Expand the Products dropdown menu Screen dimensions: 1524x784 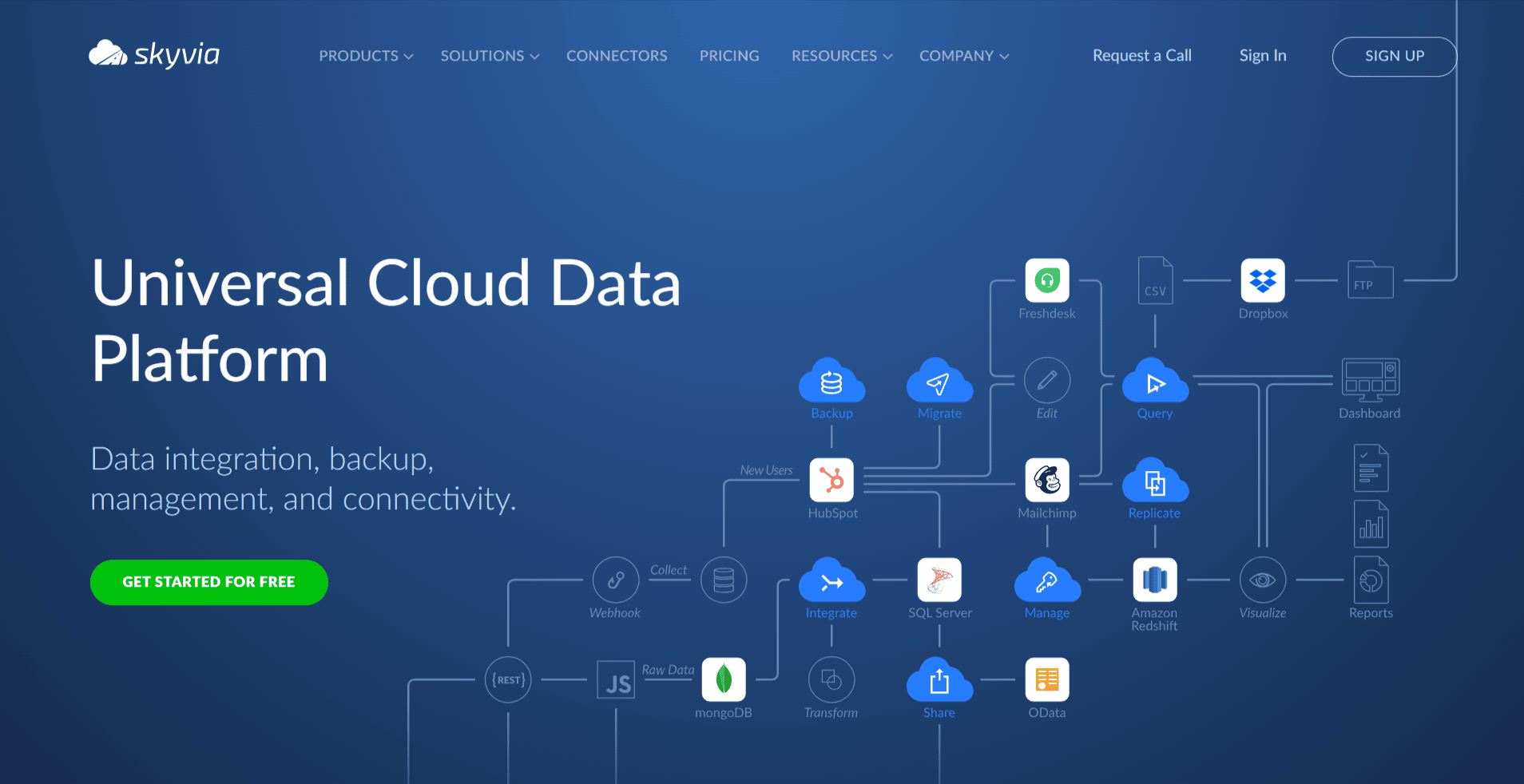click(366, 56)
